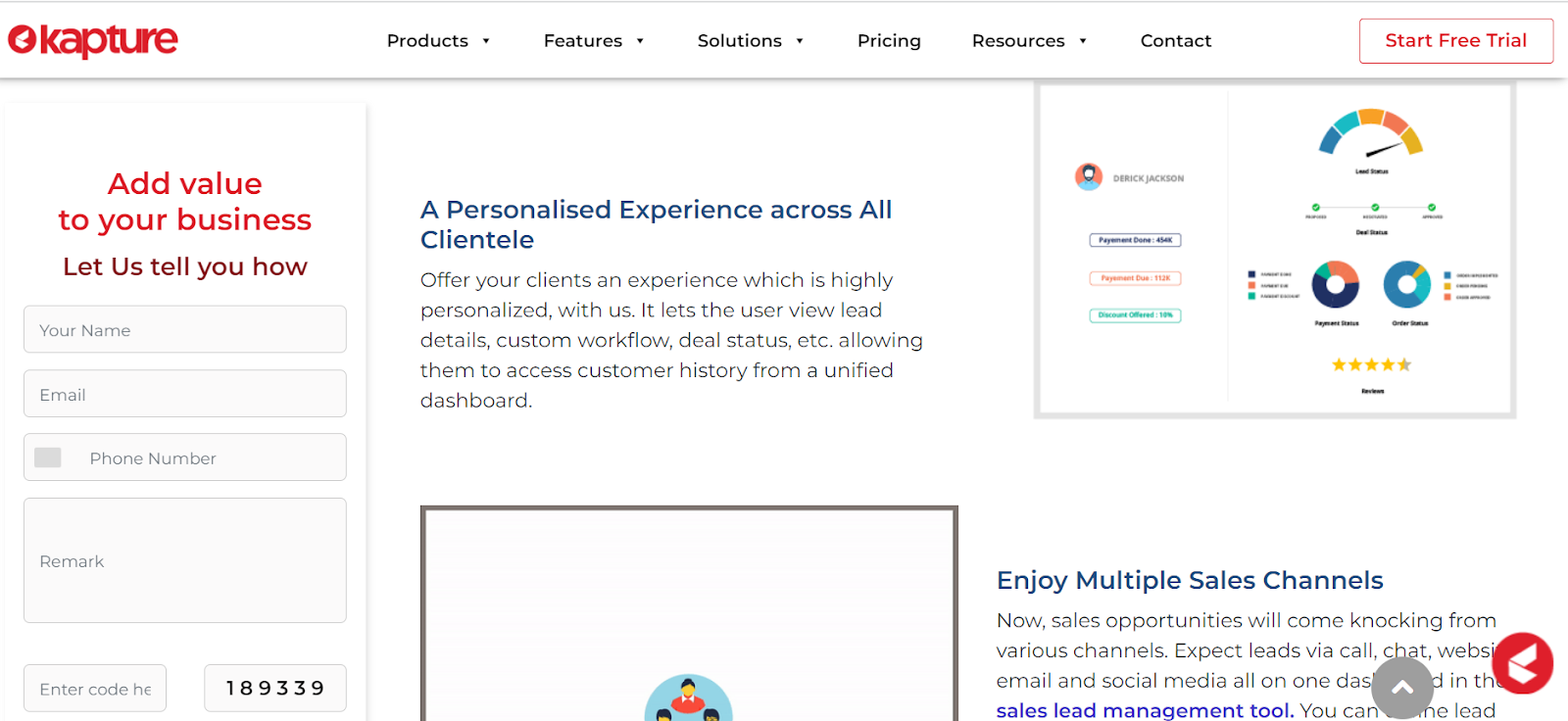Image resolution: width=1568 pixels, height=721 pixels.
Task: Select the phone country flag selector
Action: (48, 457)
